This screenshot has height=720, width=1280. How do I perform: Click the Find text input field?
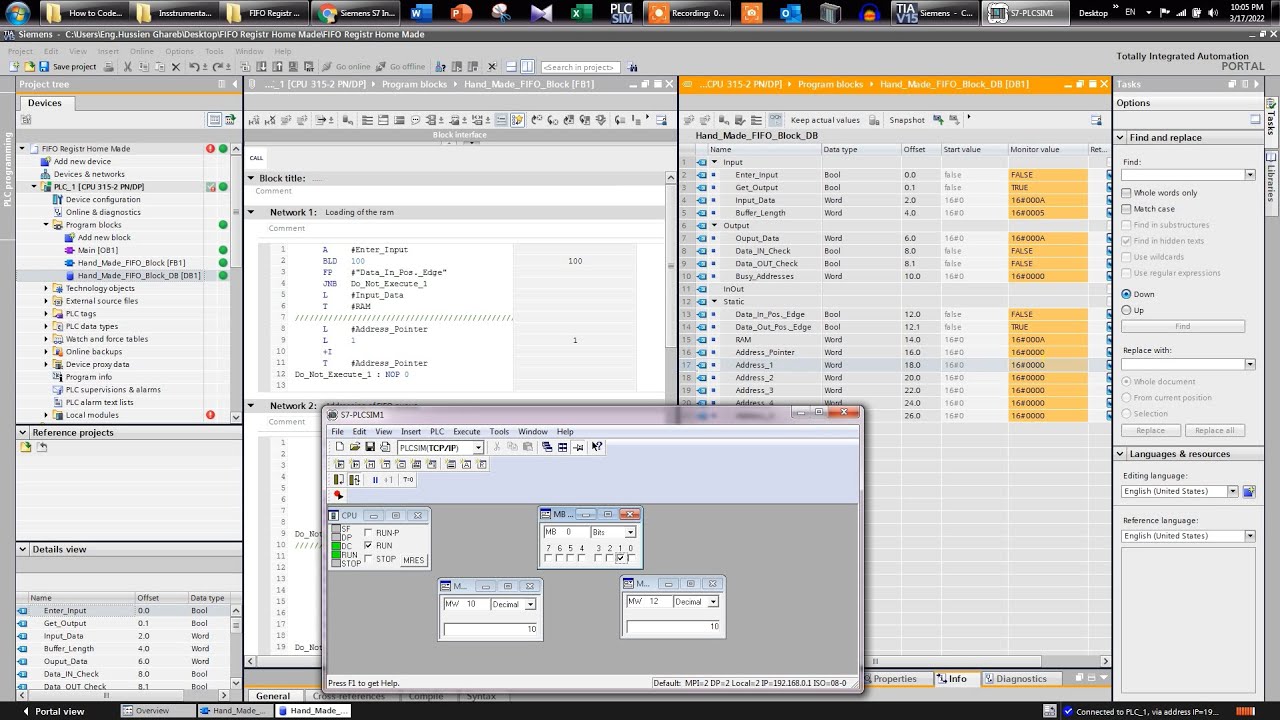[1182, 175]
